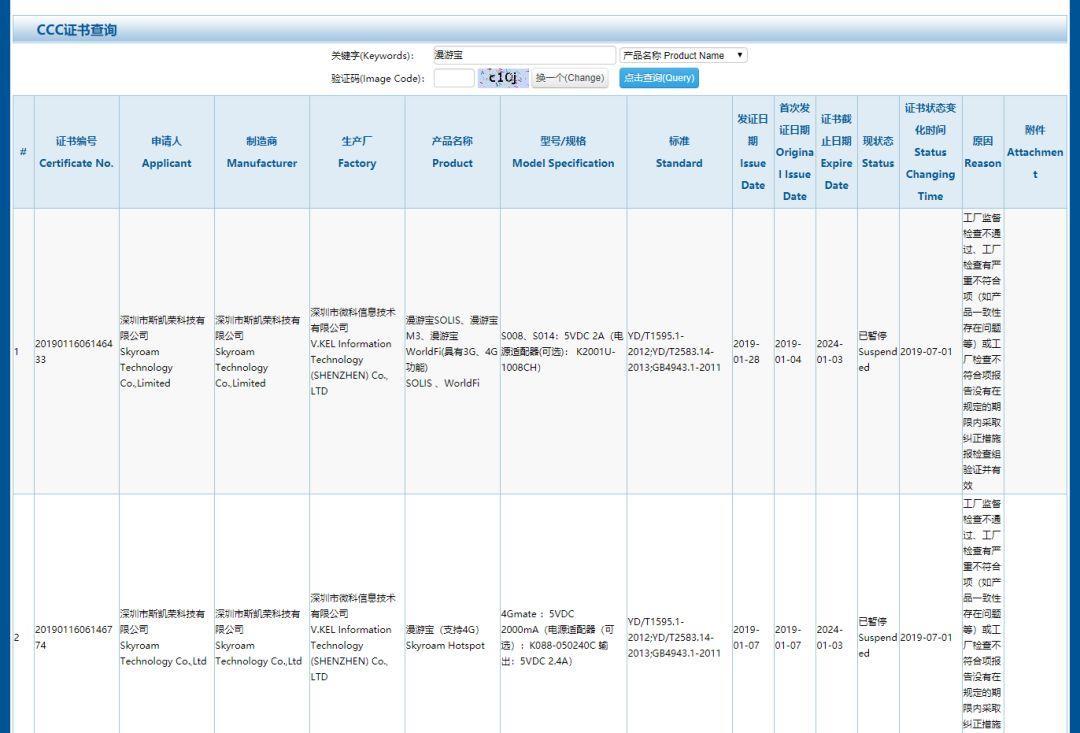
Task: Click the CCC证书查询 page title
Action: click(77, 30)
